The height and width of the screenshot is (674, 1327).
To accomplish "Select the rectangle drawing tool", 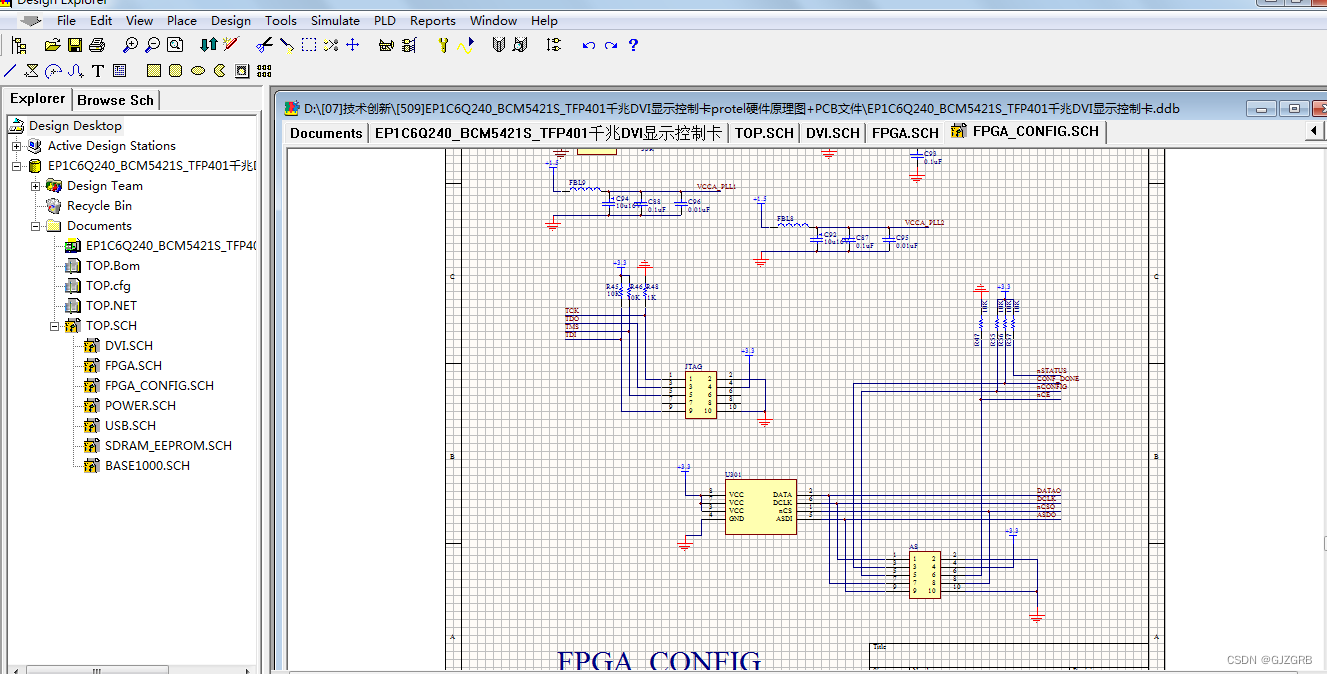I will pos(153,70).
